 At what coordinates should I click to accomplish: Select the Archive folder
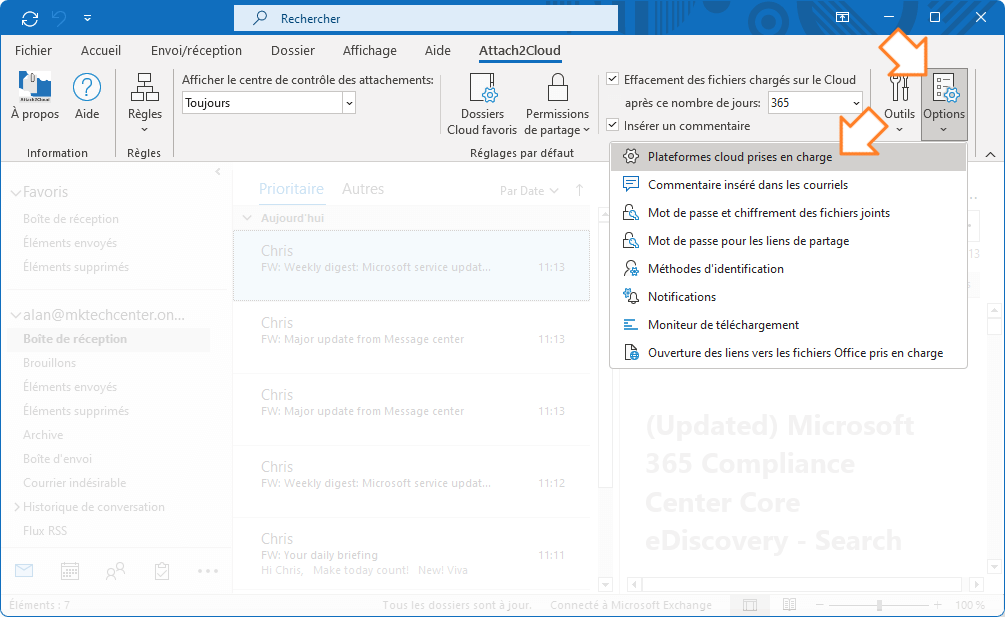pyautogui.click(x=43, y=434)
